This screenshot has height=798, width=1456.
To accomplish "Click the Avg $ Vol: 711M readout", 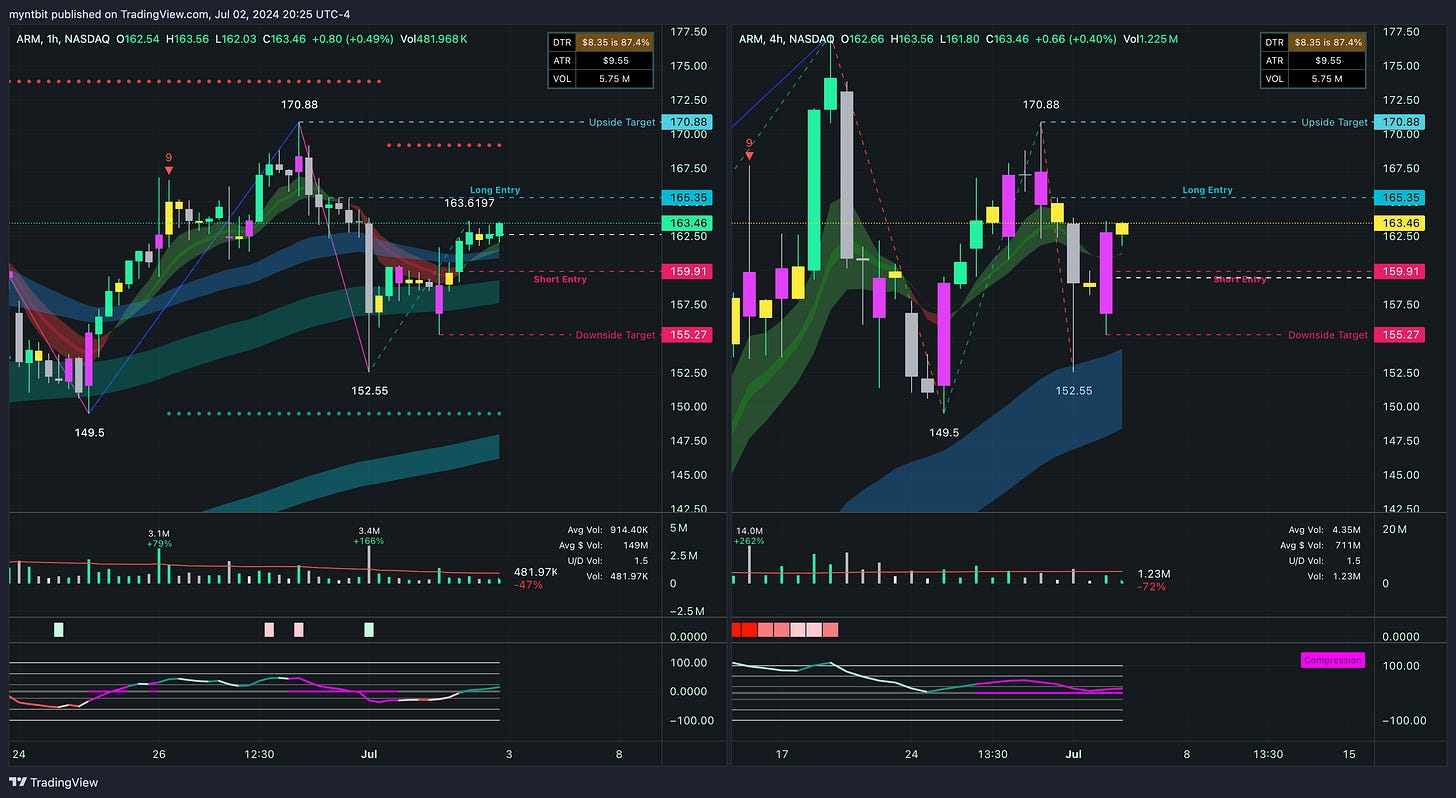I will point(1321,546).
